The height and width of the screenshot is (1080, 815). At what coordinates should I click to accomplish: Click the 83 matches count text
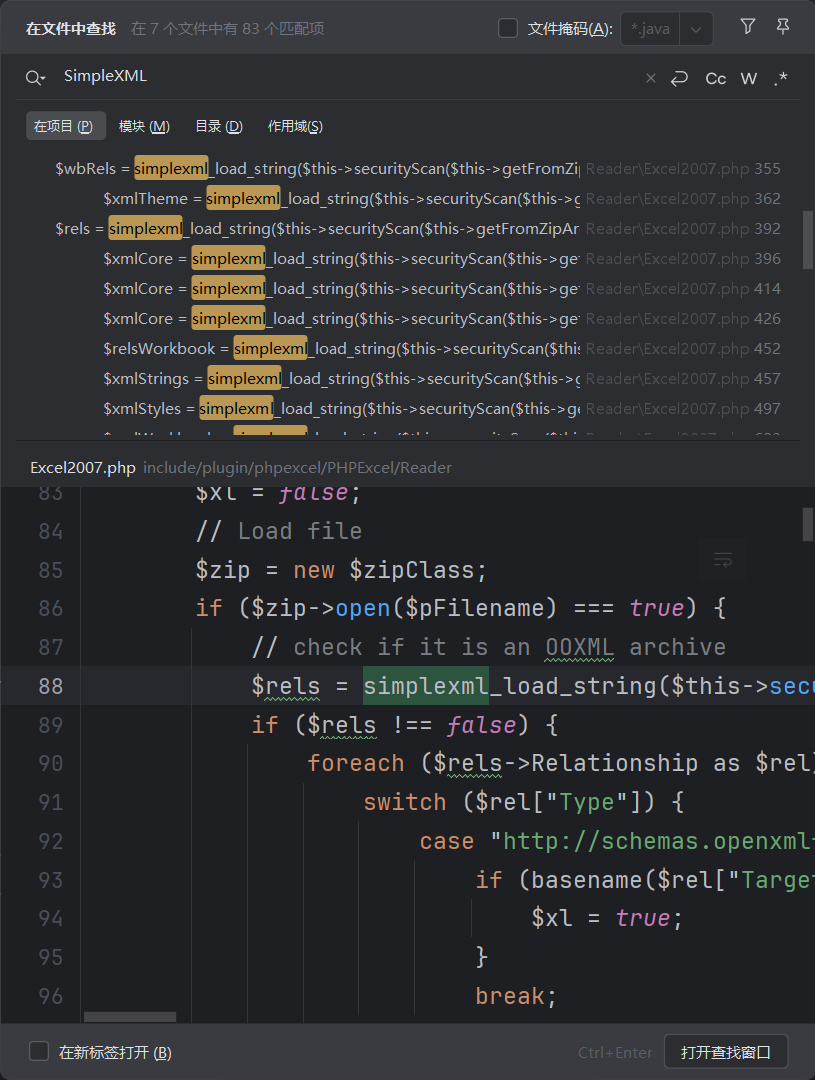[227, 29]
